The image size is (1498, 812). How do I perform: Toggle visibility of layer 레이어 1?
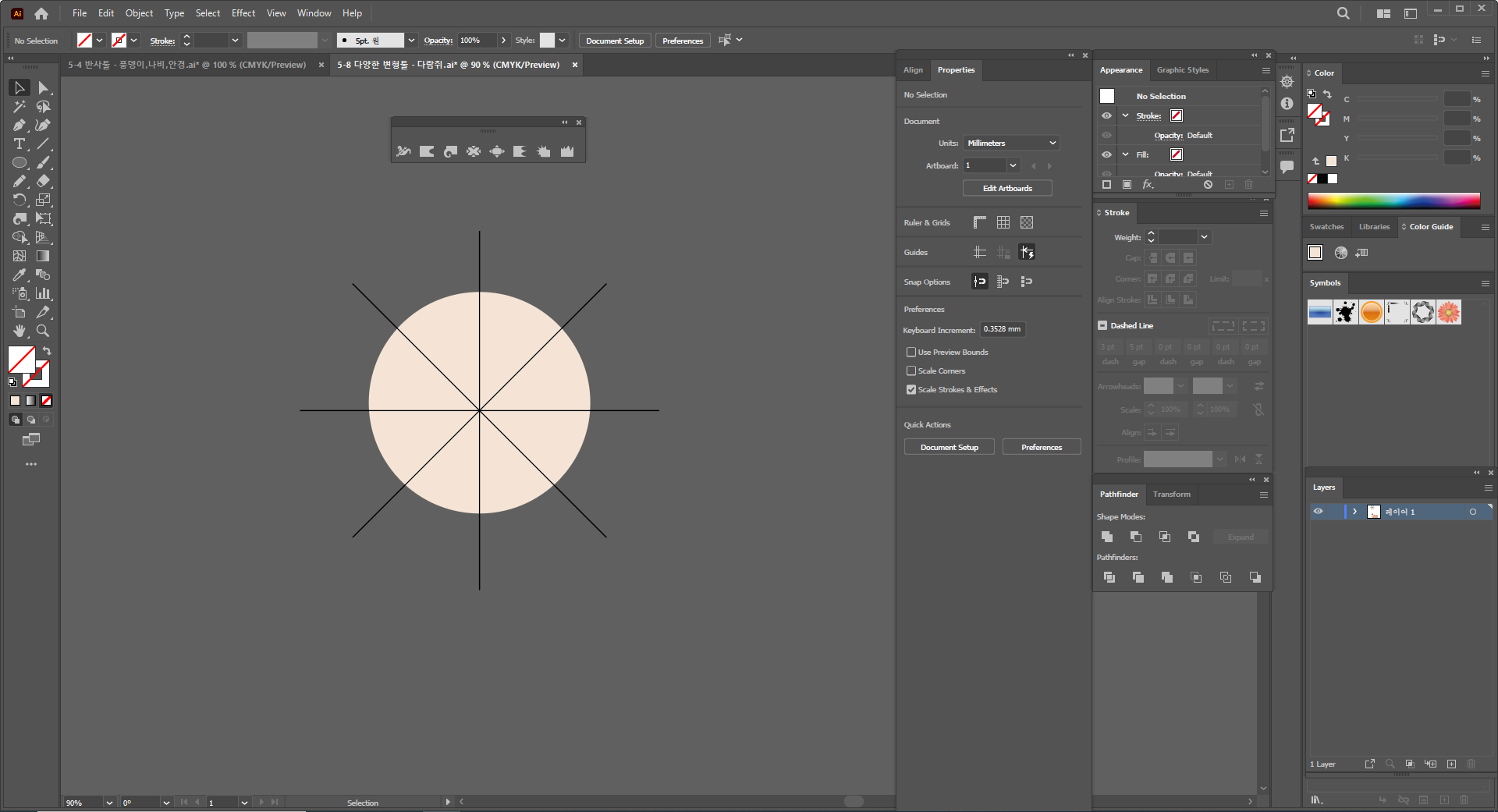tap(1318, 512)
